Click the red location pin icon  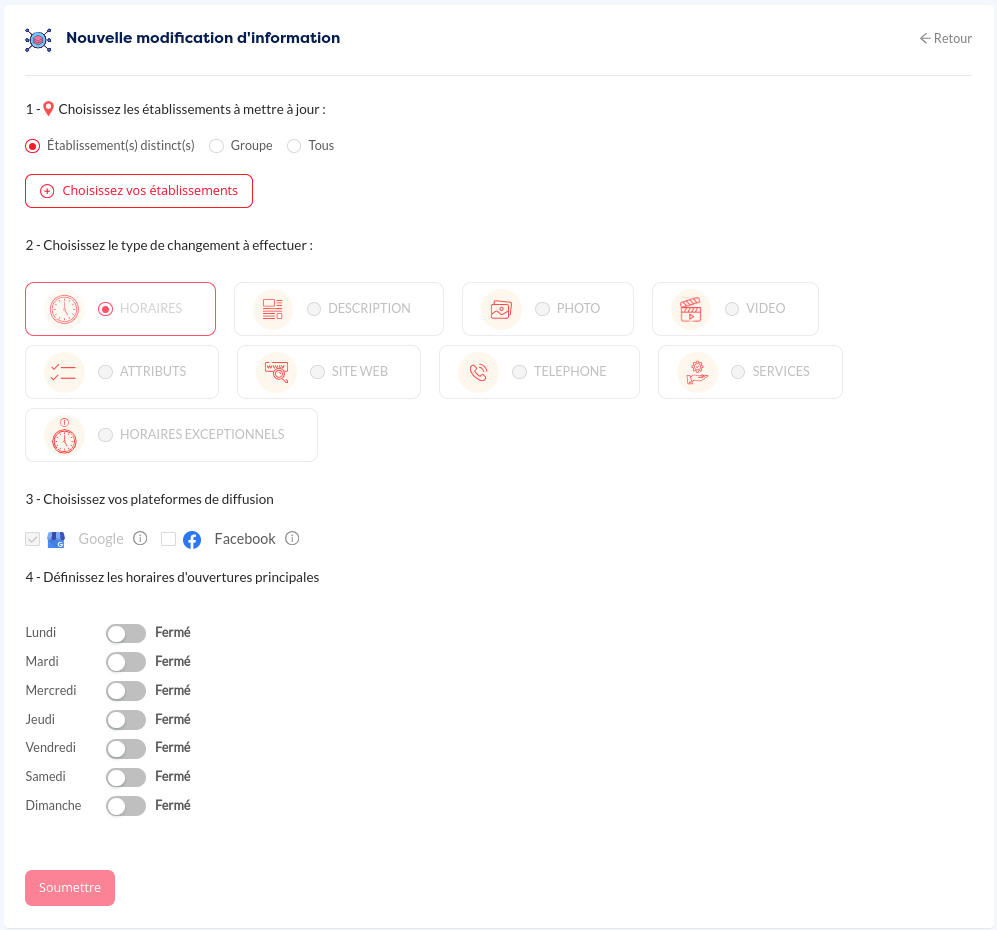[x=48, y=109]
